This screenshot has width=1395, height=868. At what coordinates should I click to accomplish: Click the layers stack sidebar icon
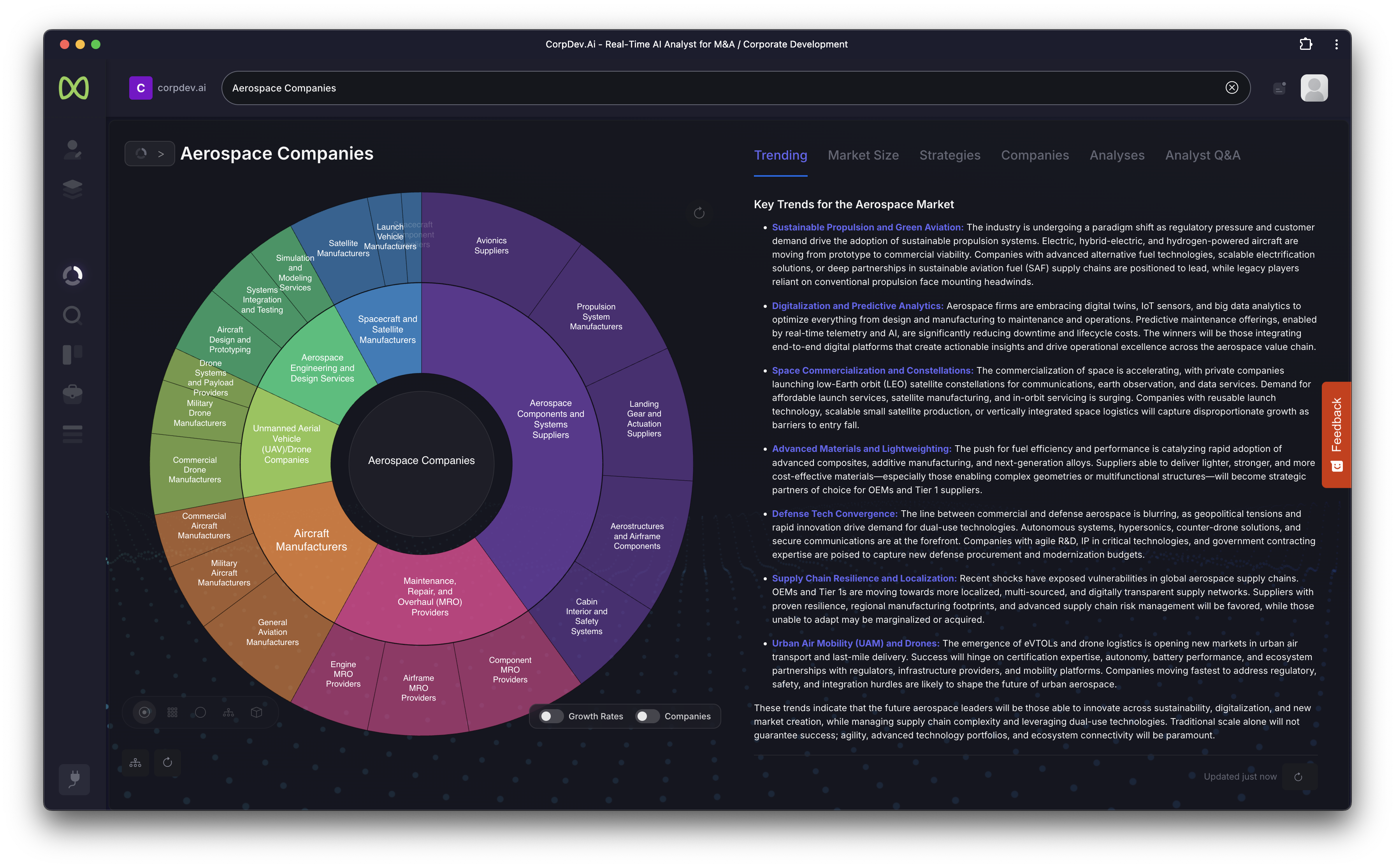pyautogui.click(x=72, y=188)
